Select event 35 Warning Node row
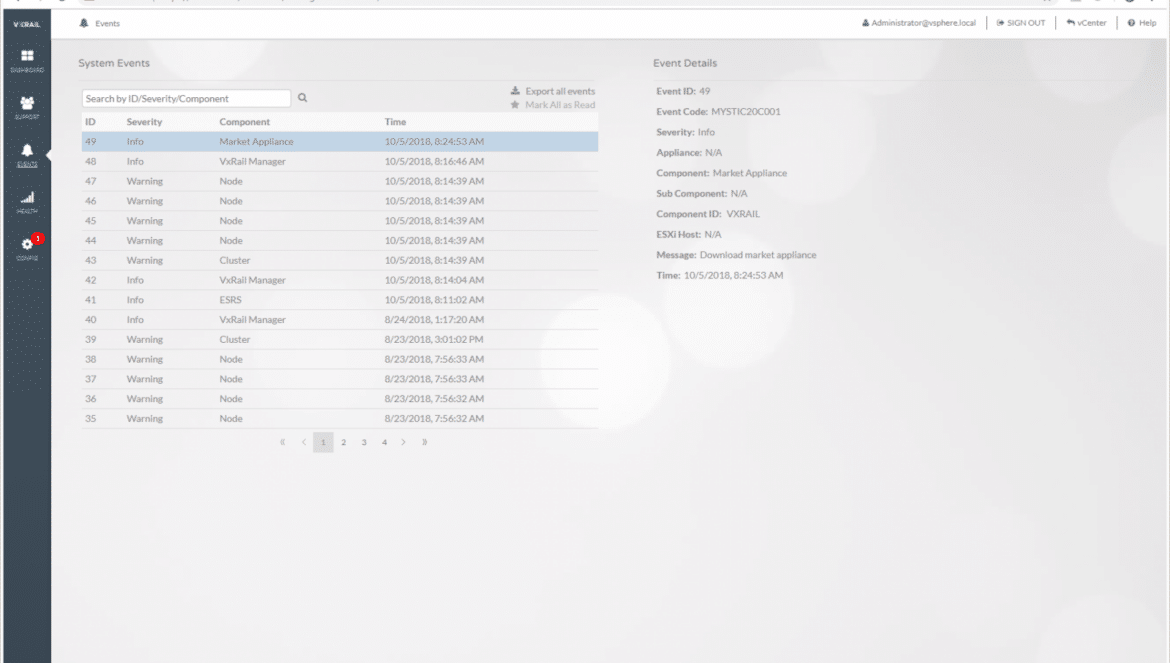The width and height of the screenshot is (1170, 663). coord(340,418)
